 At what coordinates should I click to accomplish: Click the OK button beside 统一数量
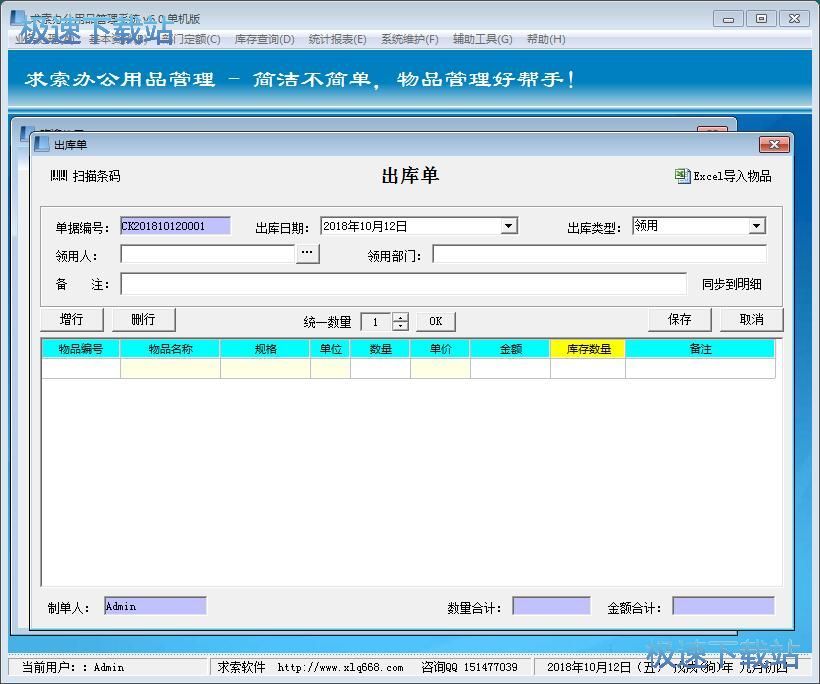pos(435,321)
